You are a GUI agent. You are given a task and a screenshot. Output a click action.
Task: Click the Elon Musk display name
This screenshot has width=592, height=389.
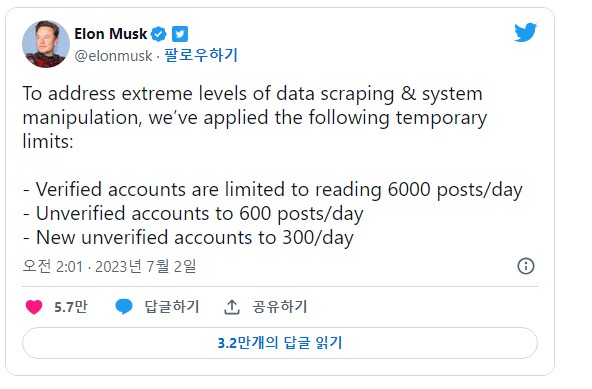(111, 34)
